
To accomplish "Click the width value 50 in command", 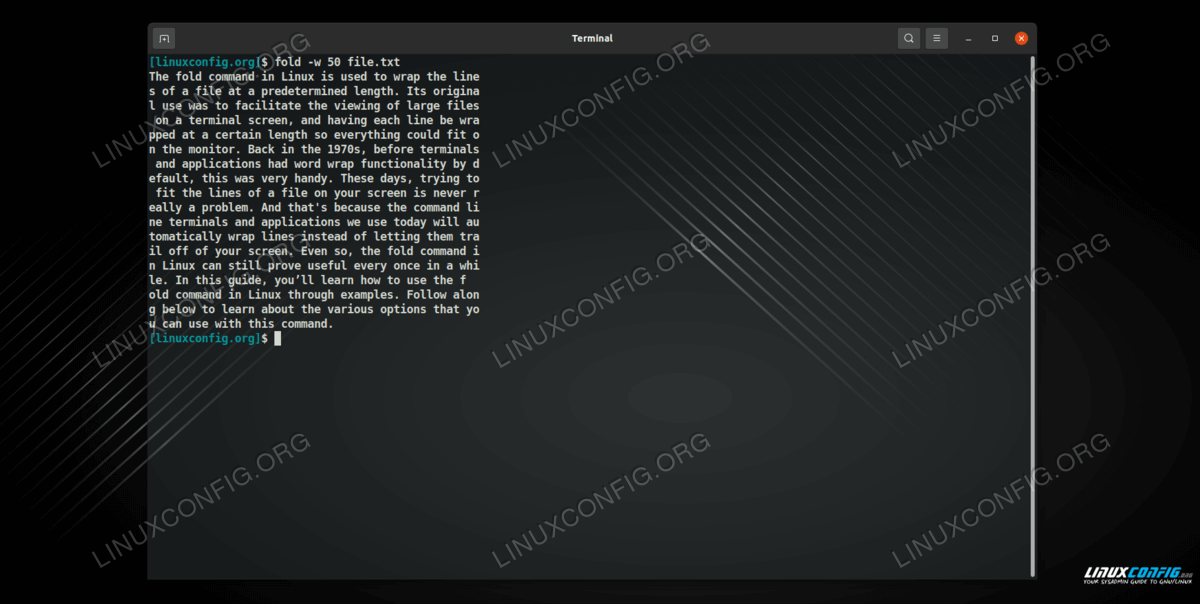I will tap(335, 62).
